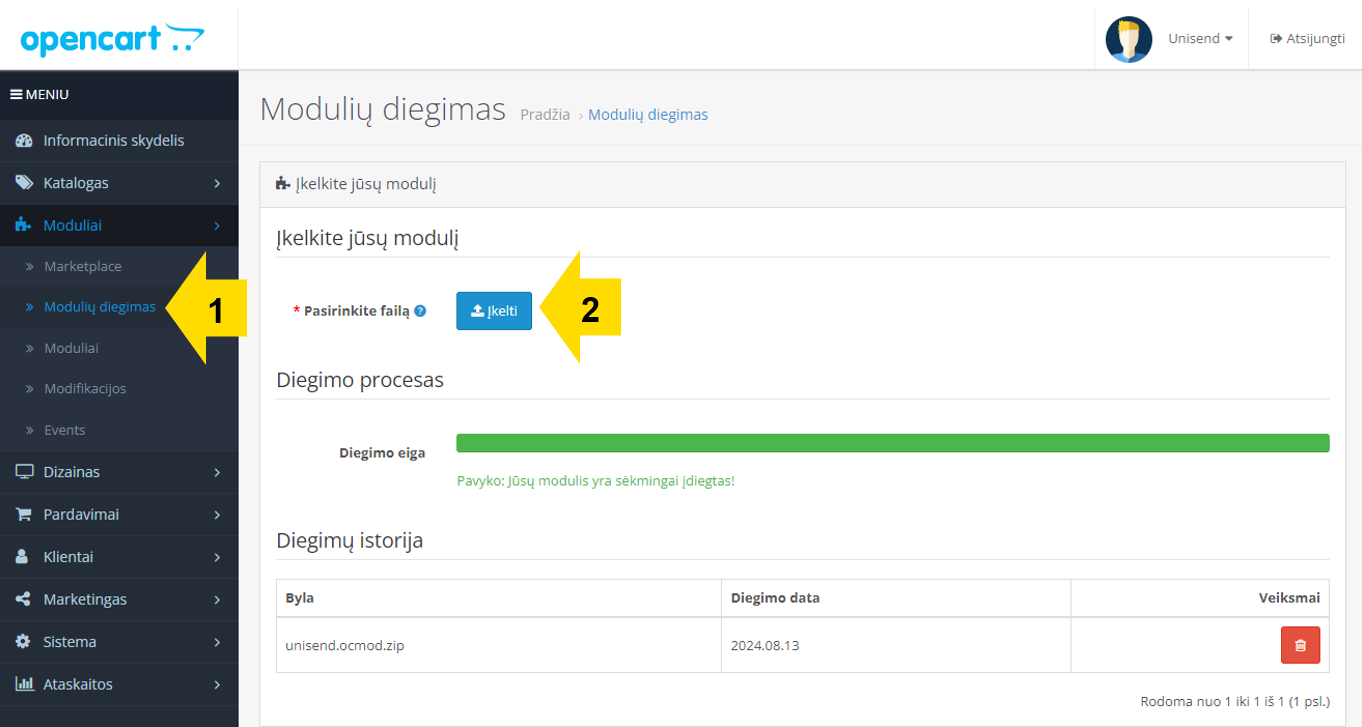Click the pagination summary text
The image size is (1362, 727).
[1235, 702]
